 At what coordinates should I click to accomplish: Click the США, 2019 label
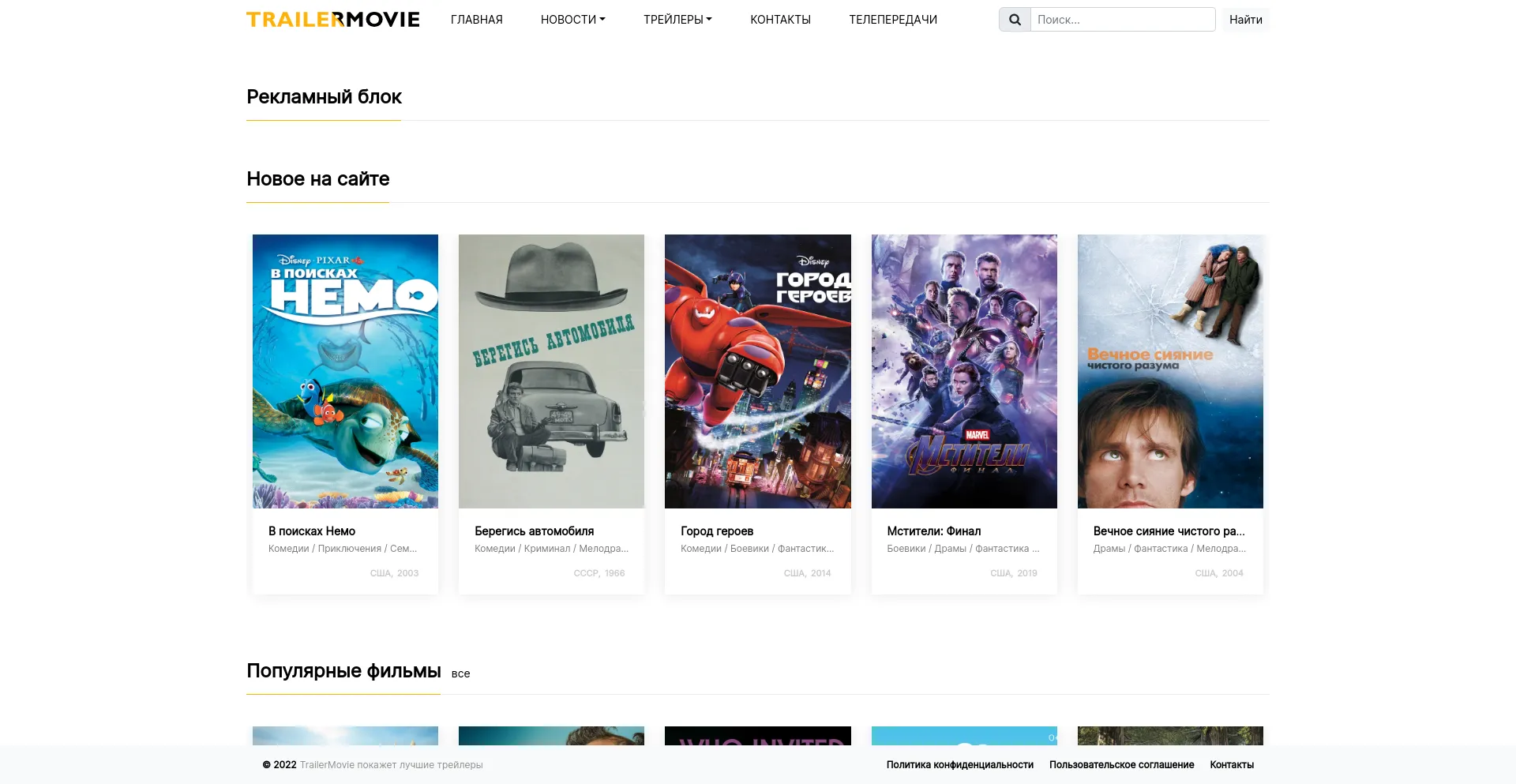pos(1014,573)
